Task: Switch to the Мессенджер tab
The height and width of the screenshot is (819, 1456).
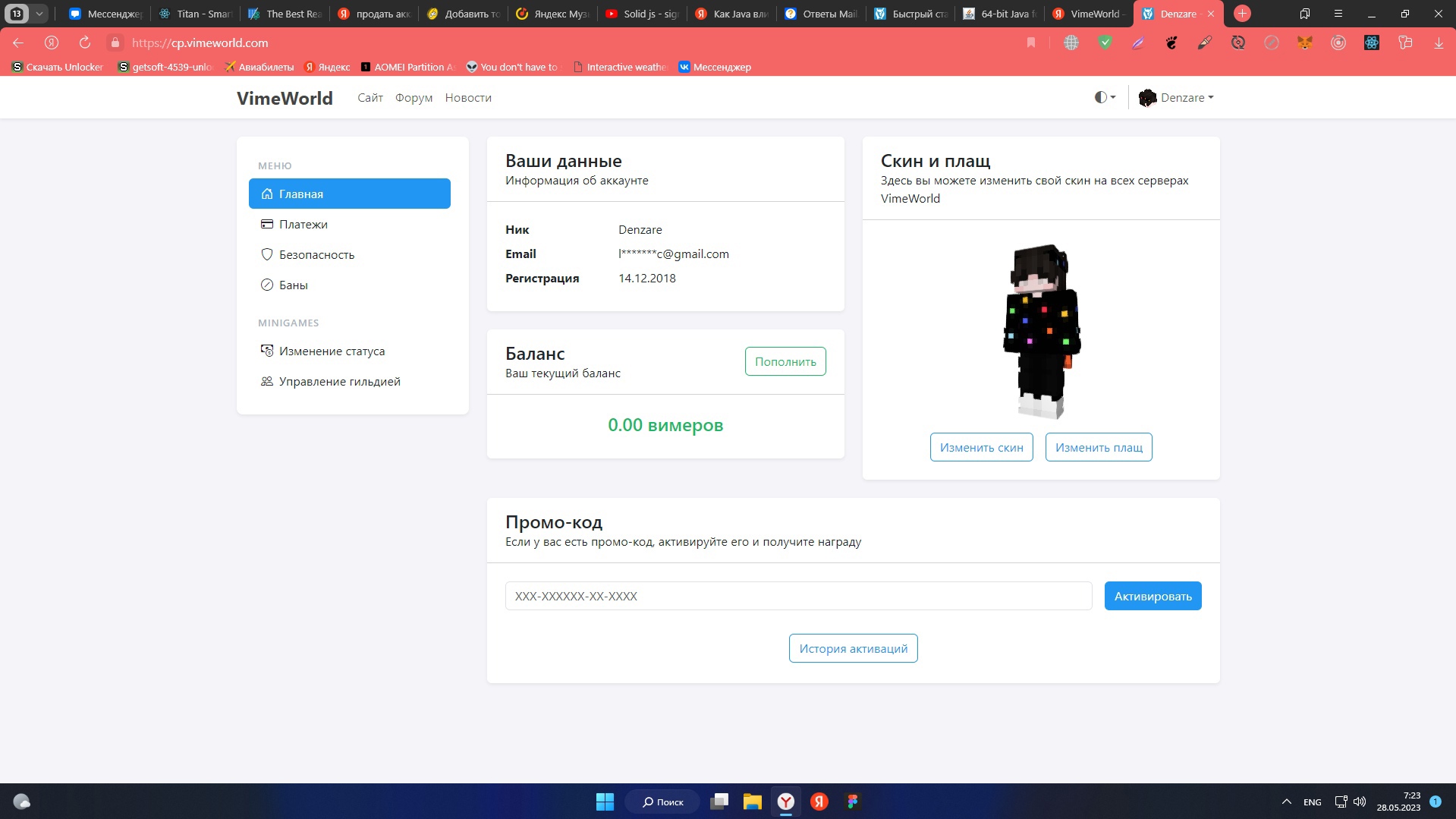Action: pos(105,14)
